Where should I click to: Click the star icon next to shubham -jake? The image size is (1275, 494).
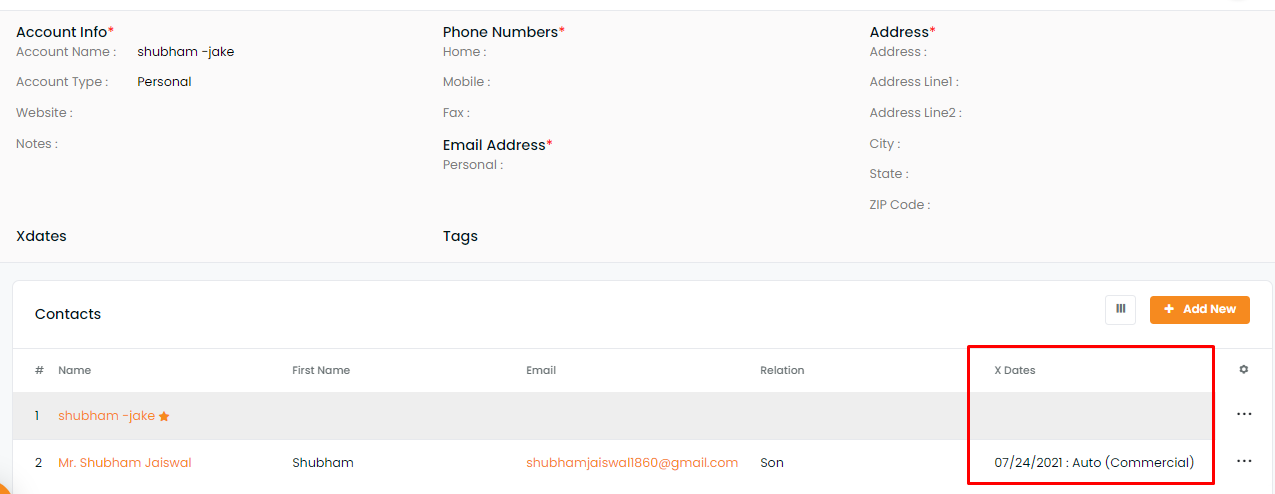coord(164,416)
